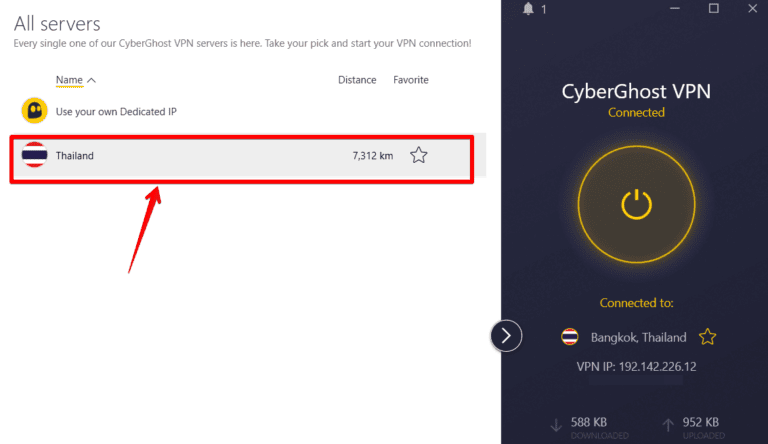Sort servers by Distance column
Screen dimensions: 768x444
pyautogui.click(x=357, y=80)
